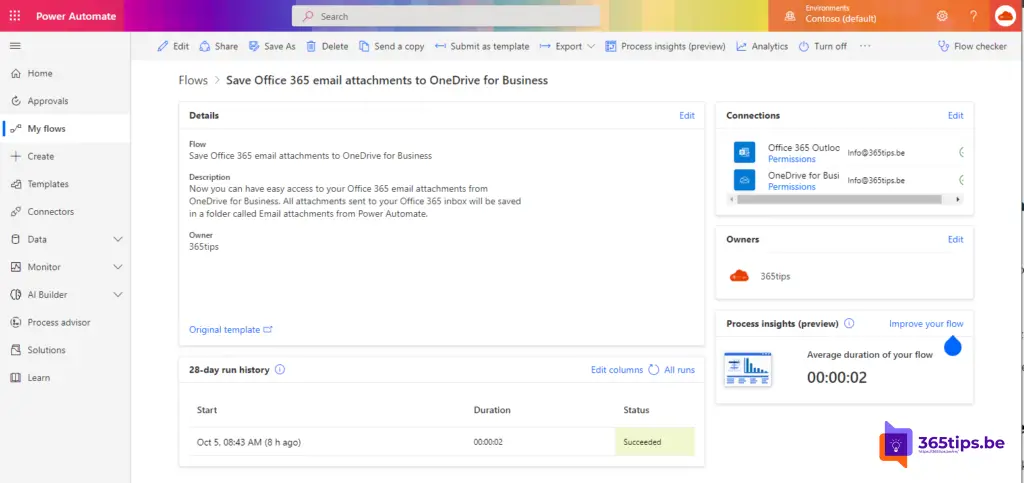Open the Oct 5, 08:43 AM run
This screenshot has height=483, width=1024.
[249, 442]
